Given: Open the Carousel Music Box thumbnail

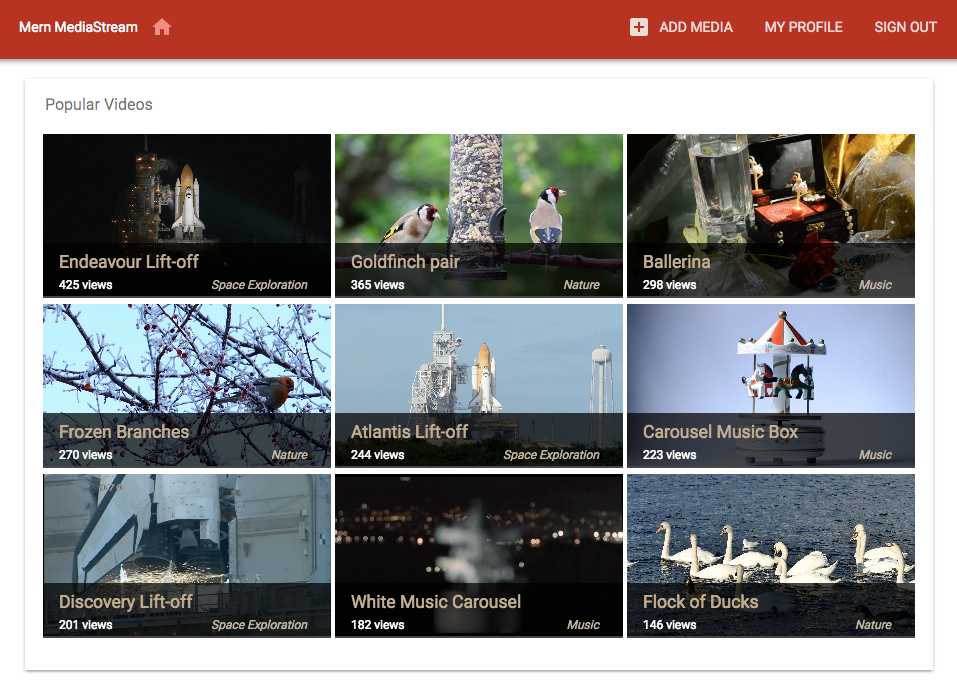Looking at the screenshot, I should [770, 360].
